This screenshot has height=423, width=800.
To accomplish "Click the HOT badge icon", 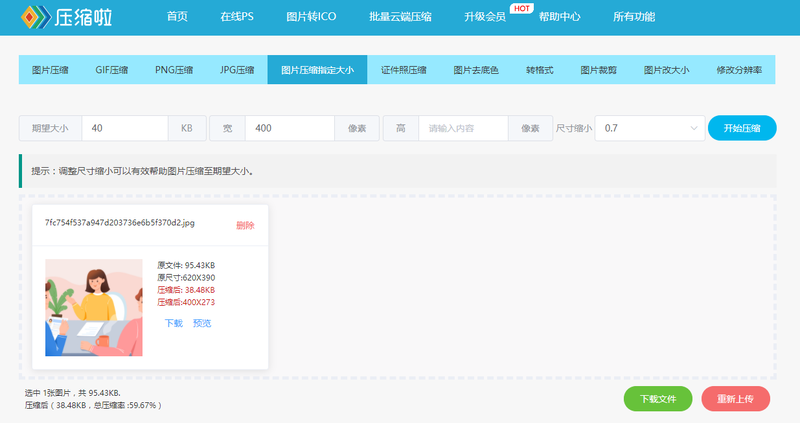I will pyautogui.click(x=521, y=9).
